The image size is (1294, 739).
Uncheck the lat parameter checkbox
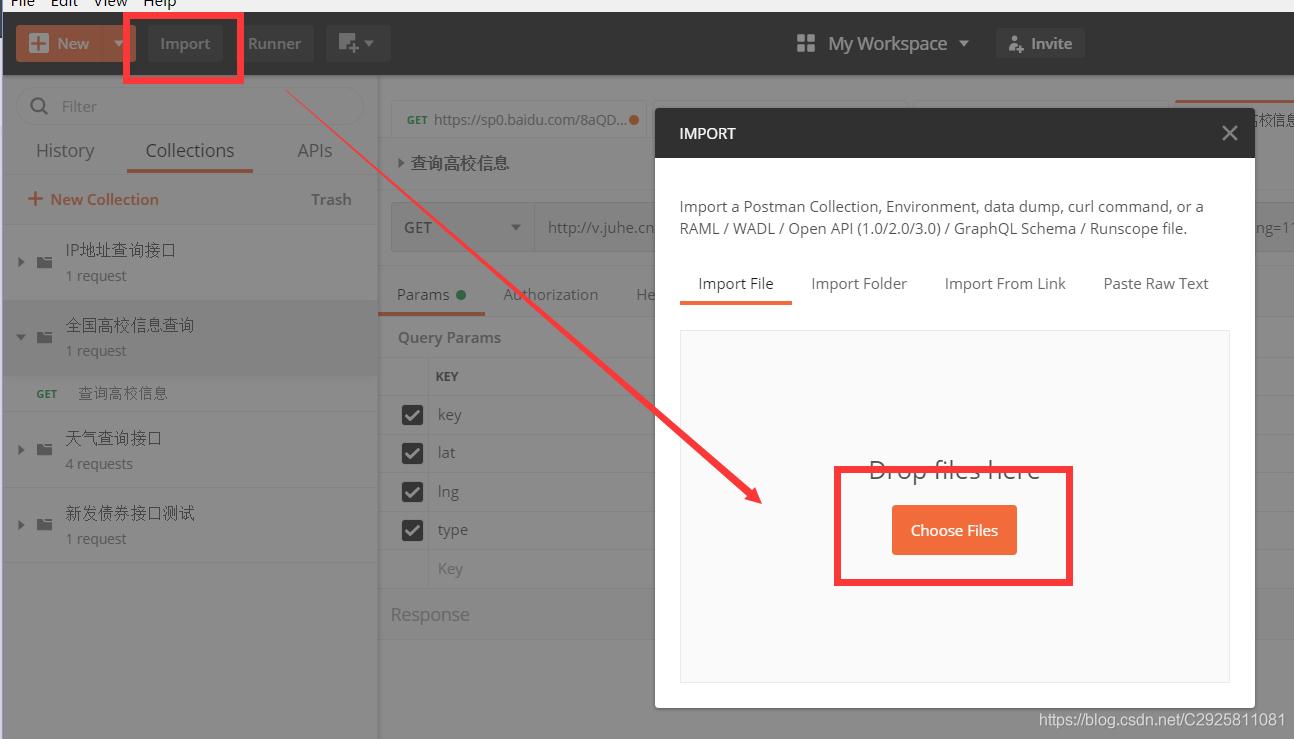[x=412, y=453]
